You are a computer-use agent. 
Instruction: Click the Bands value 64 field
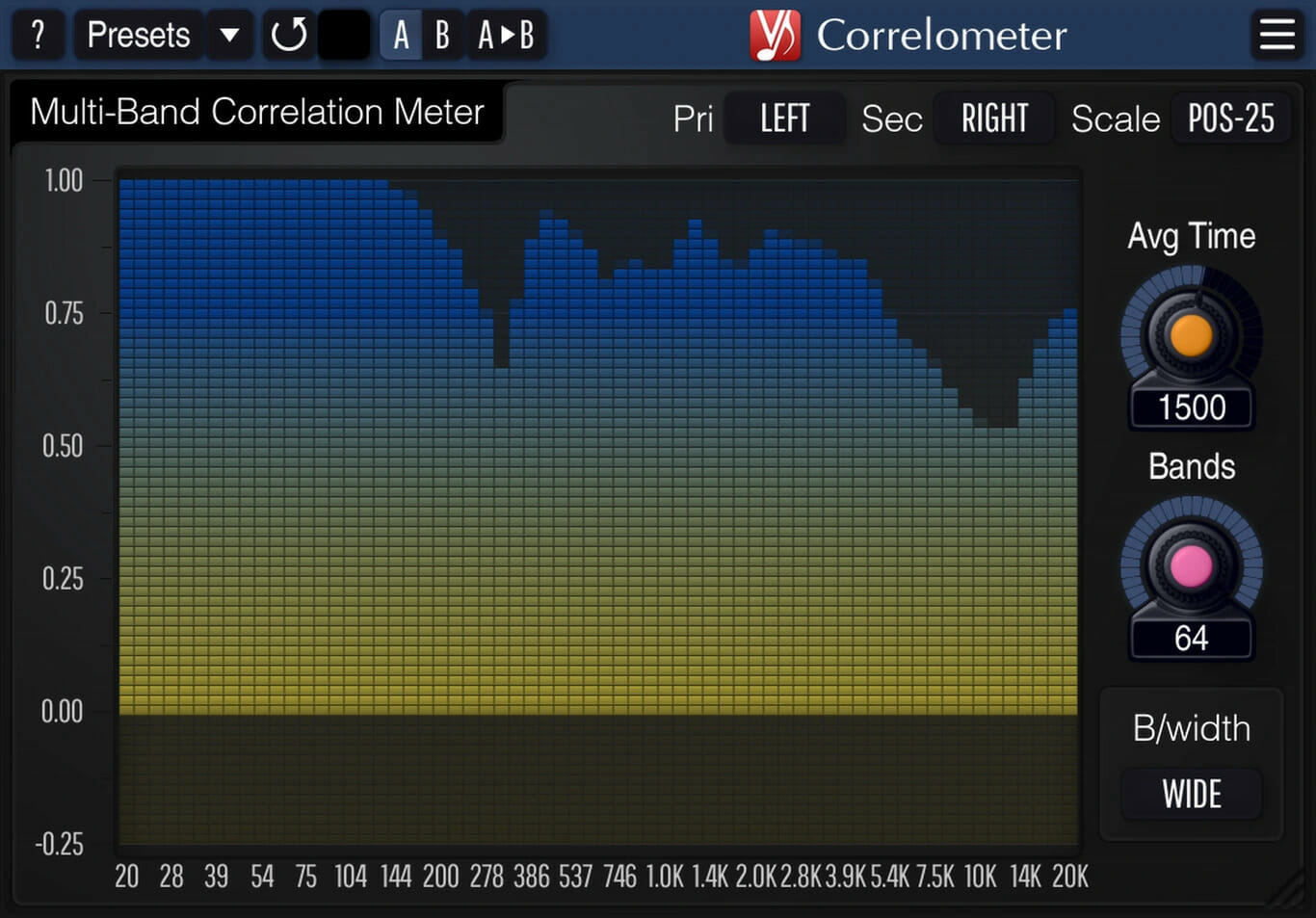(x=1192, y=639)
